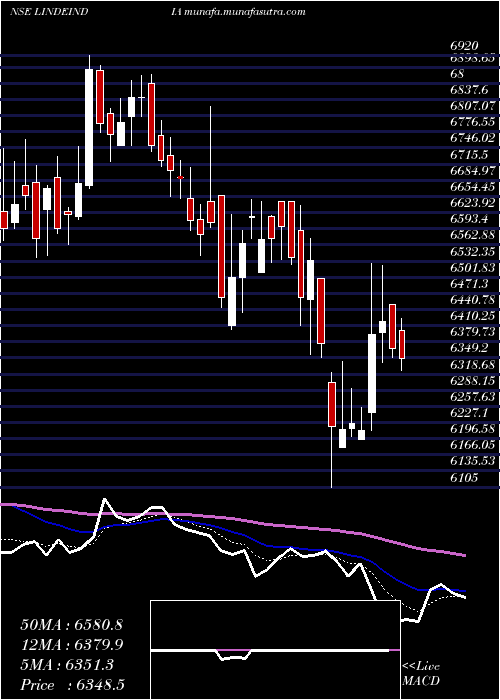Click the 5MA : 6351.3 readout
The width and height of the screenshot is (500, 700).
tap(67, 665)
